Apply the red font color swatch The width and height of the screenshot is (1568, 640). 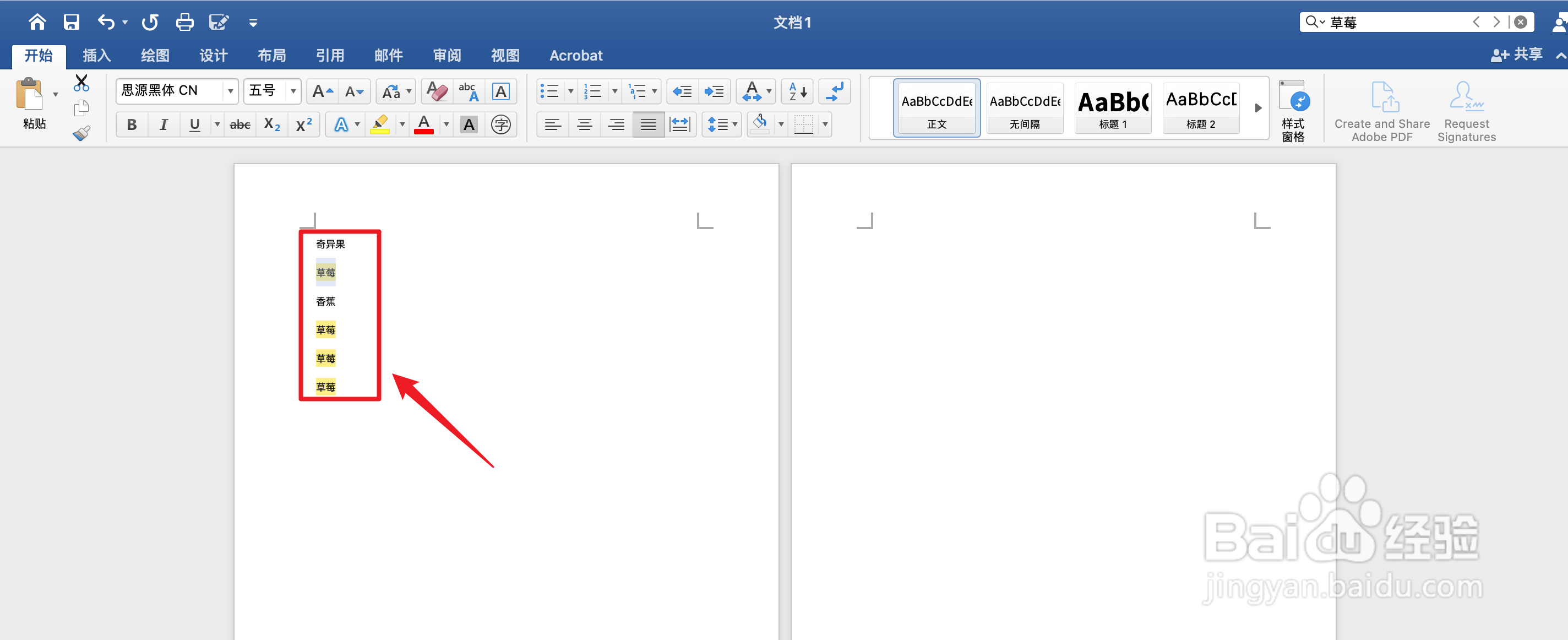pos(423,125)
